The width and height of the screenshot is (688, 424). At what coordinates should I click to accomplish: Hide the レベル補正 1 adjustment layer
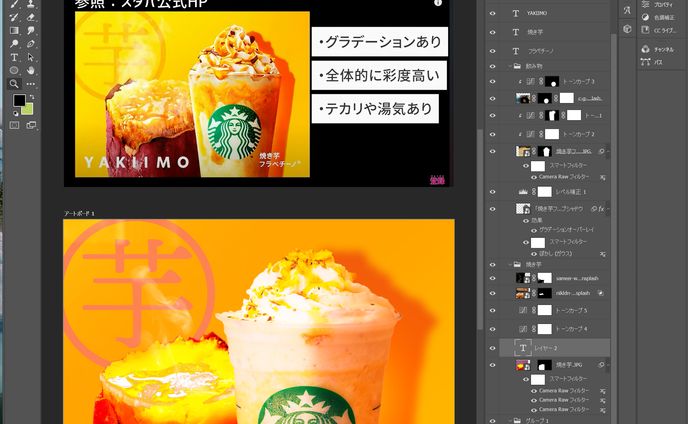(x=492, y=191)
